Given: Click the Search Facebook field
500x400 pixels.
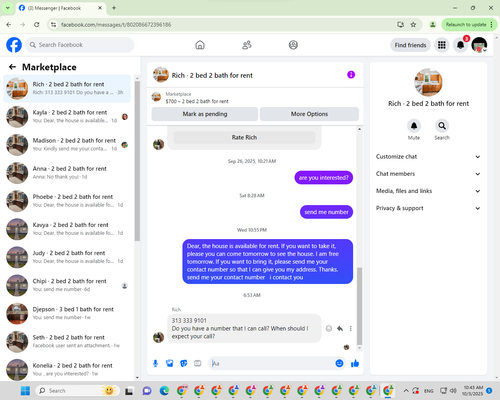Looking at the screenshot, I should point(80,45).
